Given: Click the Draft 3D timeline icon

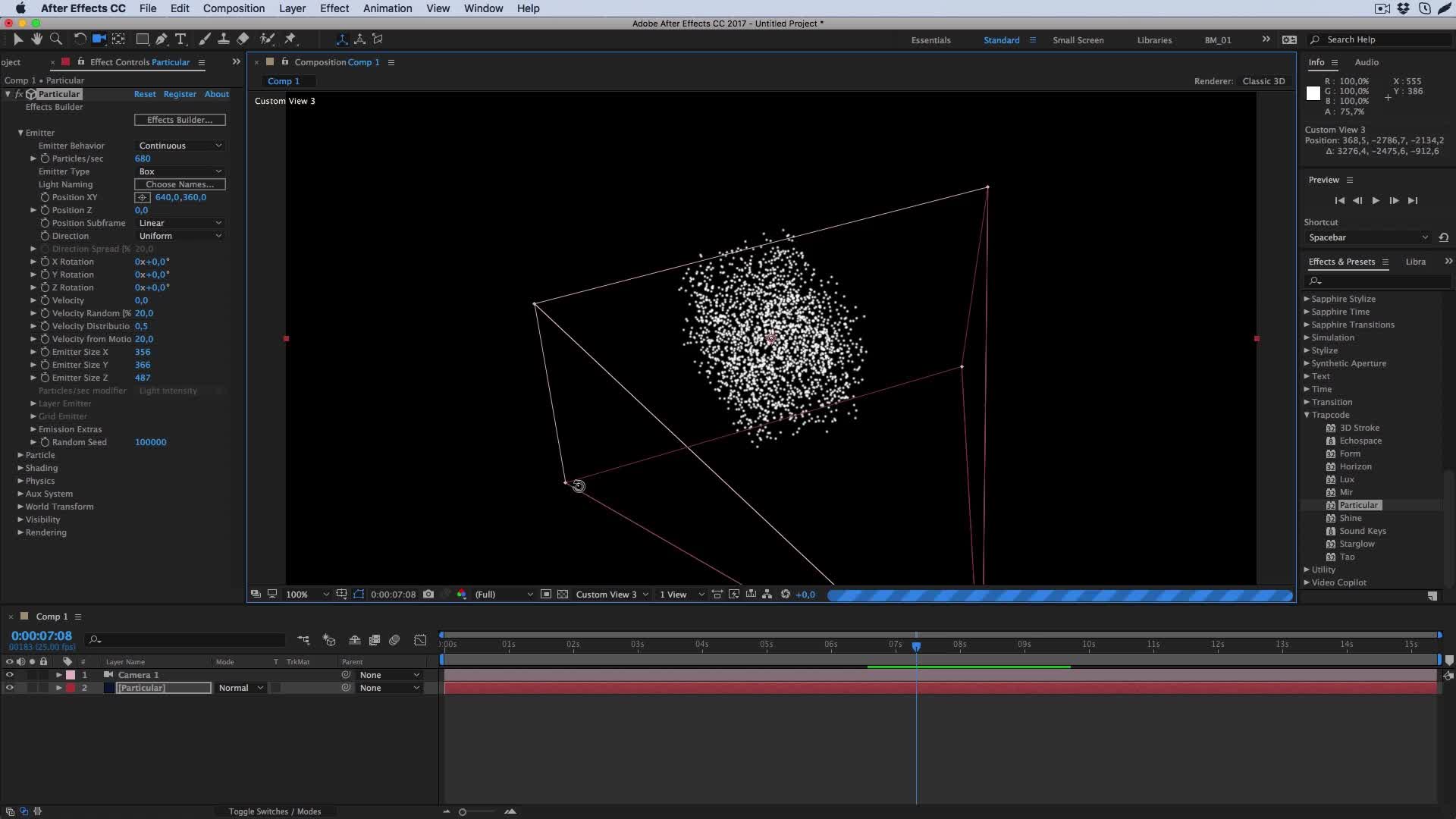Looking at the screenshot, I should (x=329, y=640).
